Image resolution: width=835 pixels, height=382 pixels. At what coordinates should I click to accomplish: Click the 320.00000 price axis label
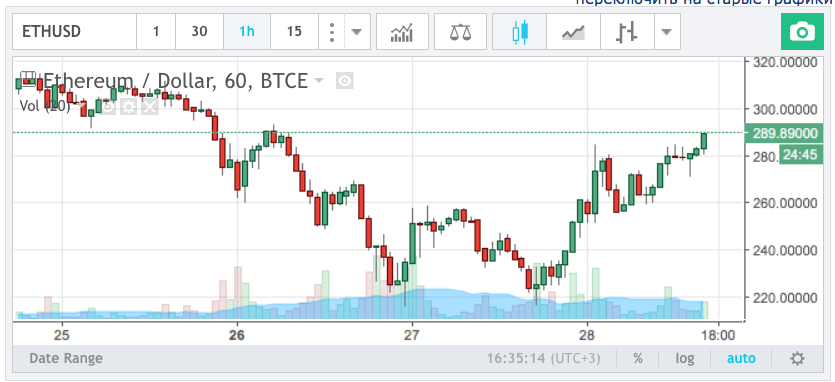pyautogui.click(x=785, y=62)
